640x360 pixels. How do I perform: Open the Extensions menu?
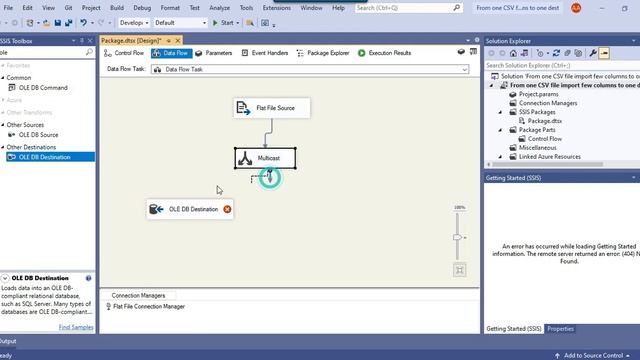point(277,8)
